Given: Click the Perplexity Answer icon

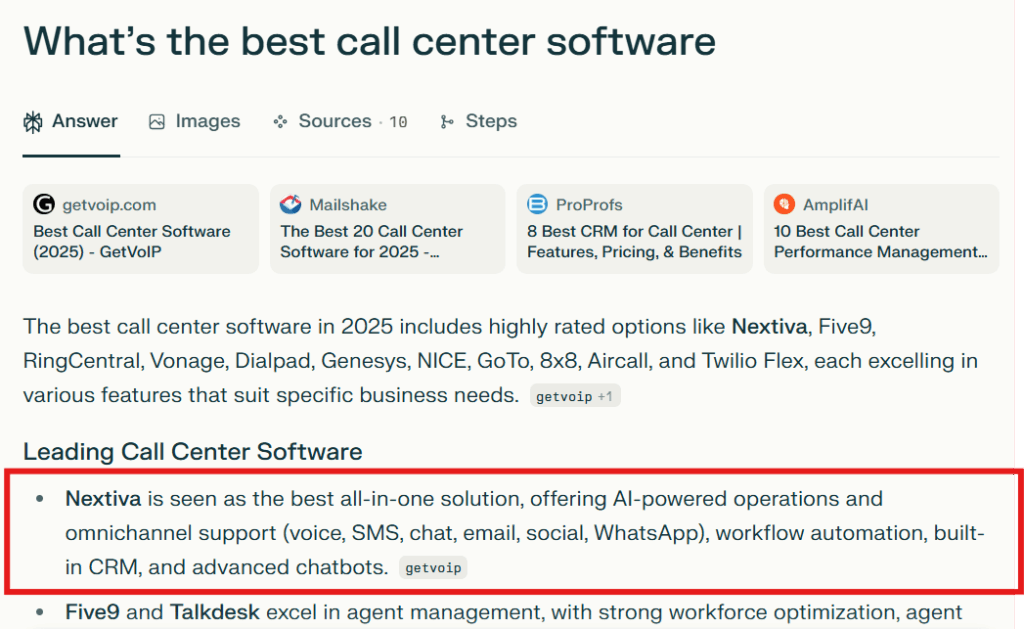Looking at the screenshot, I should pos(33,122).
